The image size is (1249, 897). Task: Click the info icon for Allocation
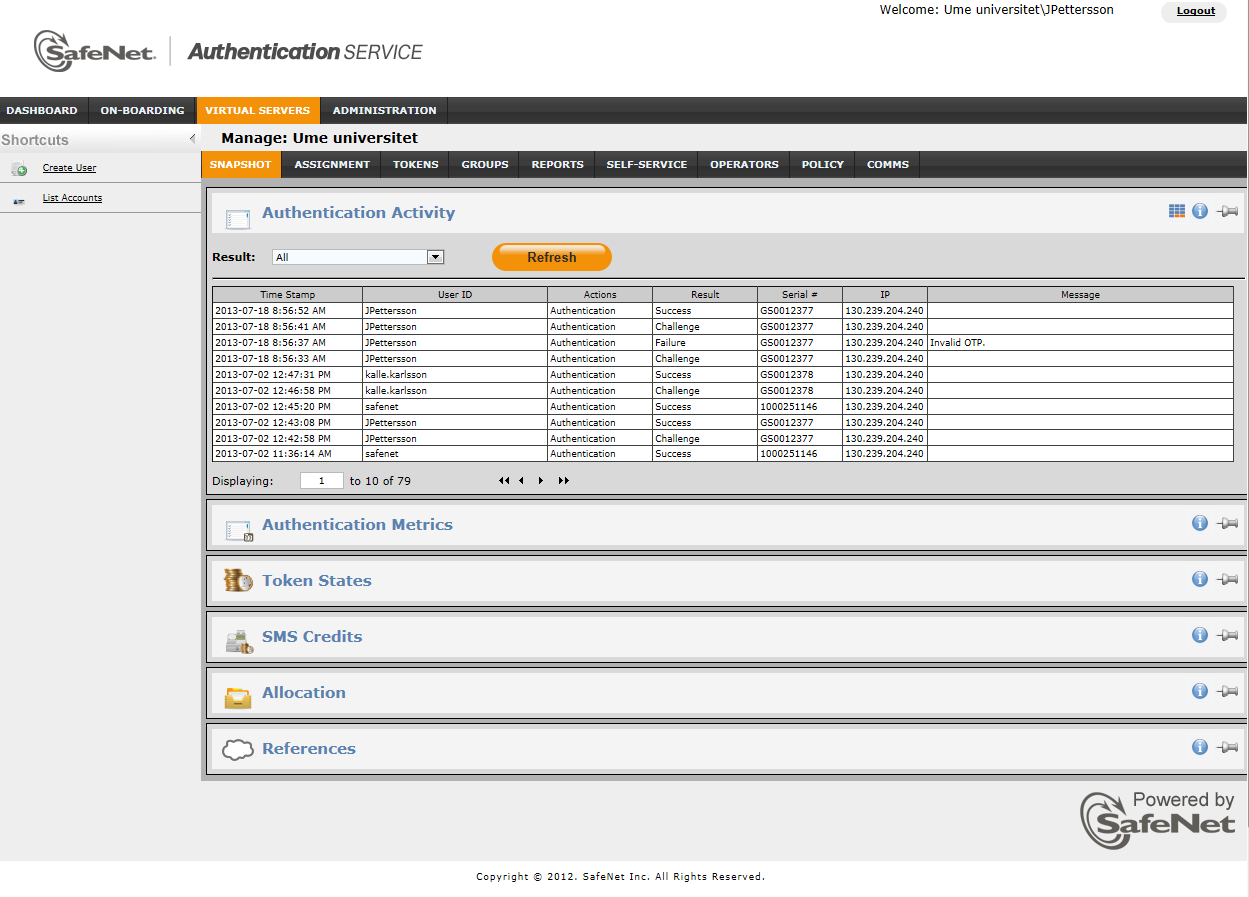point(1200,691)
